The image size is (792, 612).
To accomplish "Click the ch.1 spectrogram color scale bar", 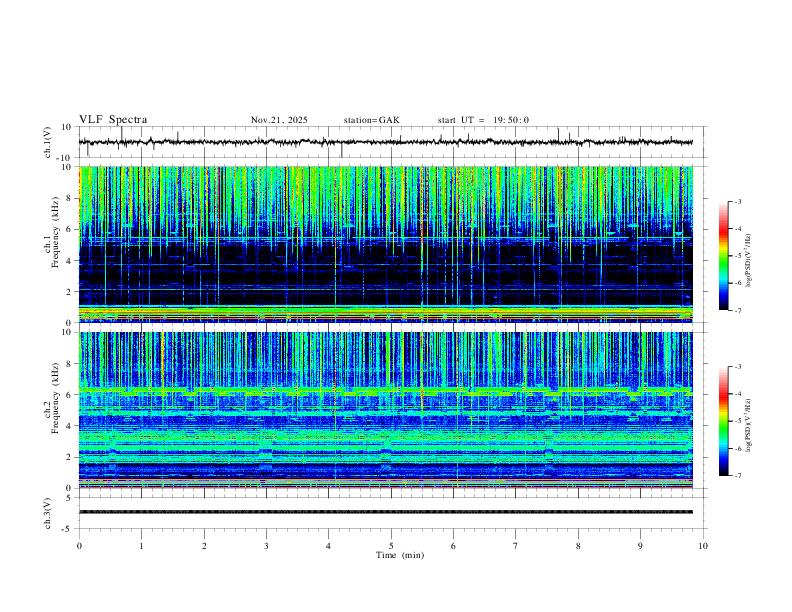I will click(723, 256).
